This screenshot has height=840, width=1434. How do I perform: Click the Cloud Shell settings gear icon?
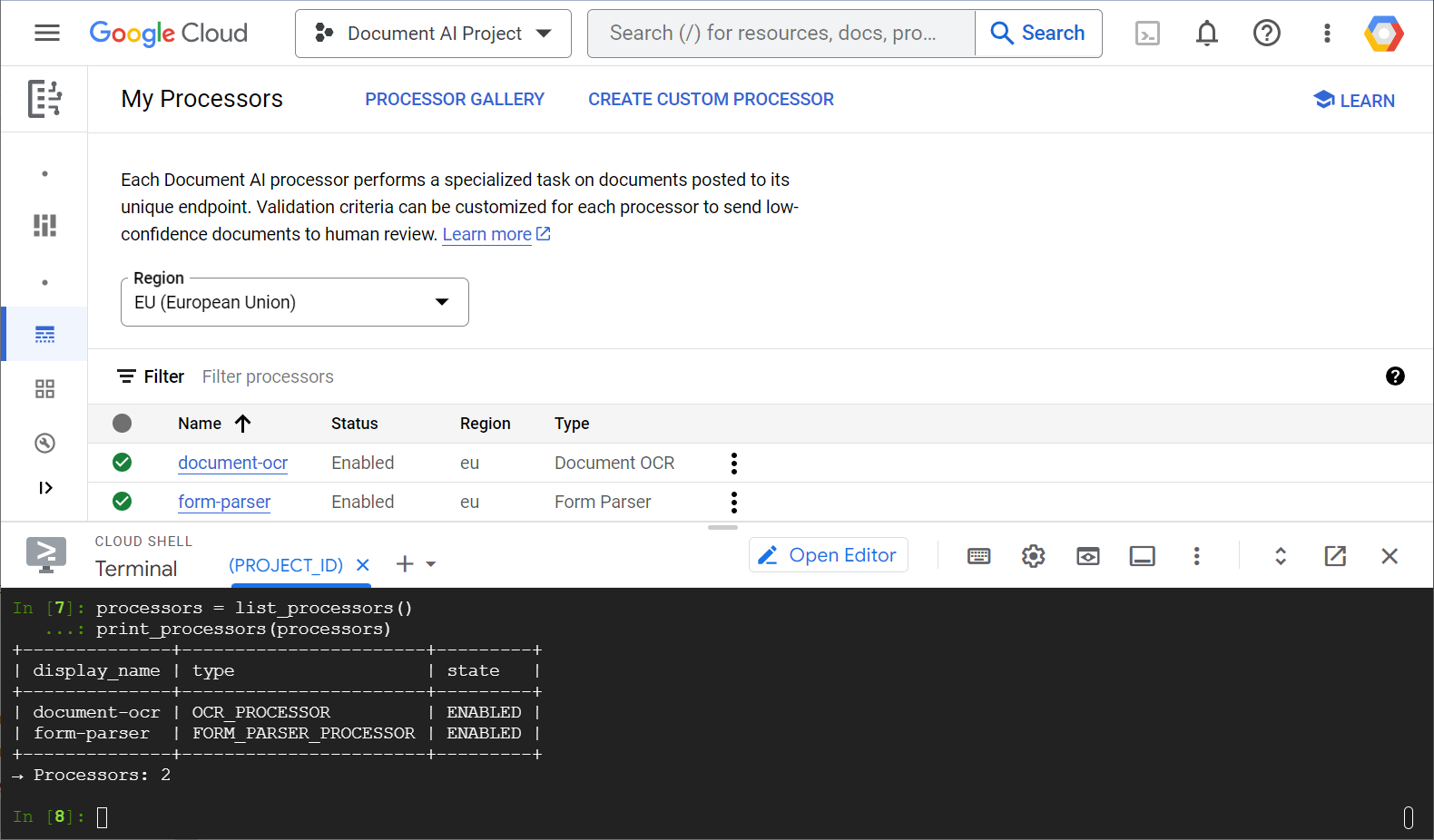[1033, 556]
